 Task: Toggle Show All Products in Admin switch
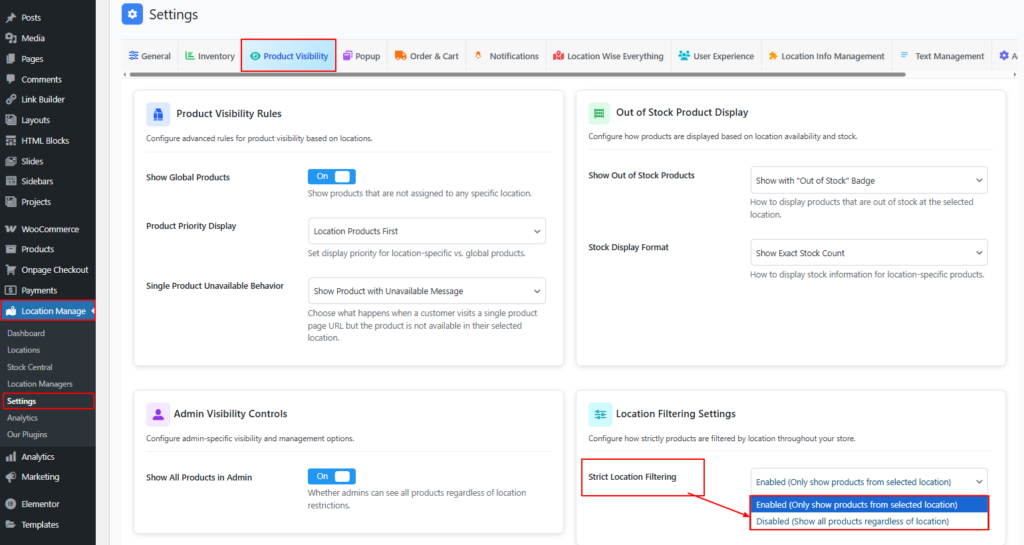coord(331,477)
